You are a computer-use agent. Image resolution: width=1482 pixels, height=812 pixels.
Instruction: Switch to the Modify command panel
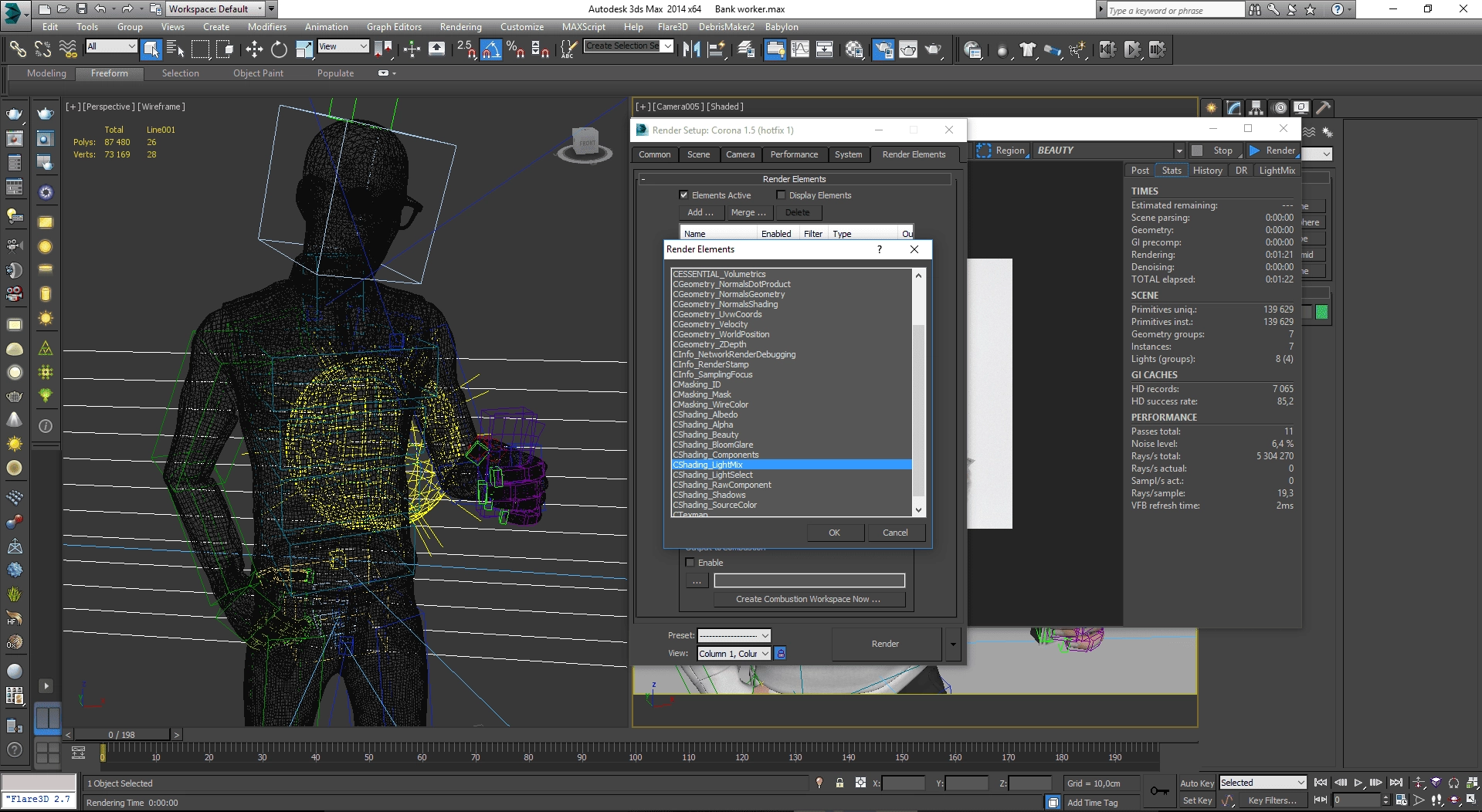click(1234, 108)
